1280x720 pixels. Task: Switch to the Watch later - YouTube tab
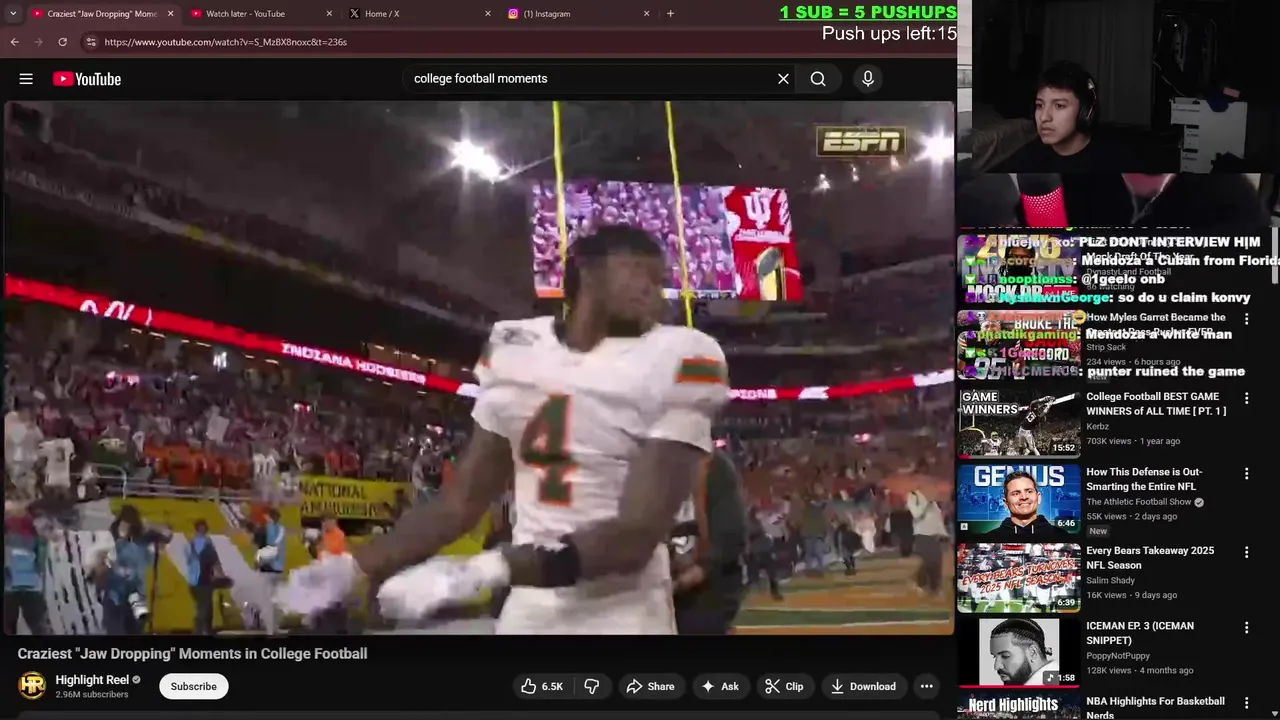(261, 14)
